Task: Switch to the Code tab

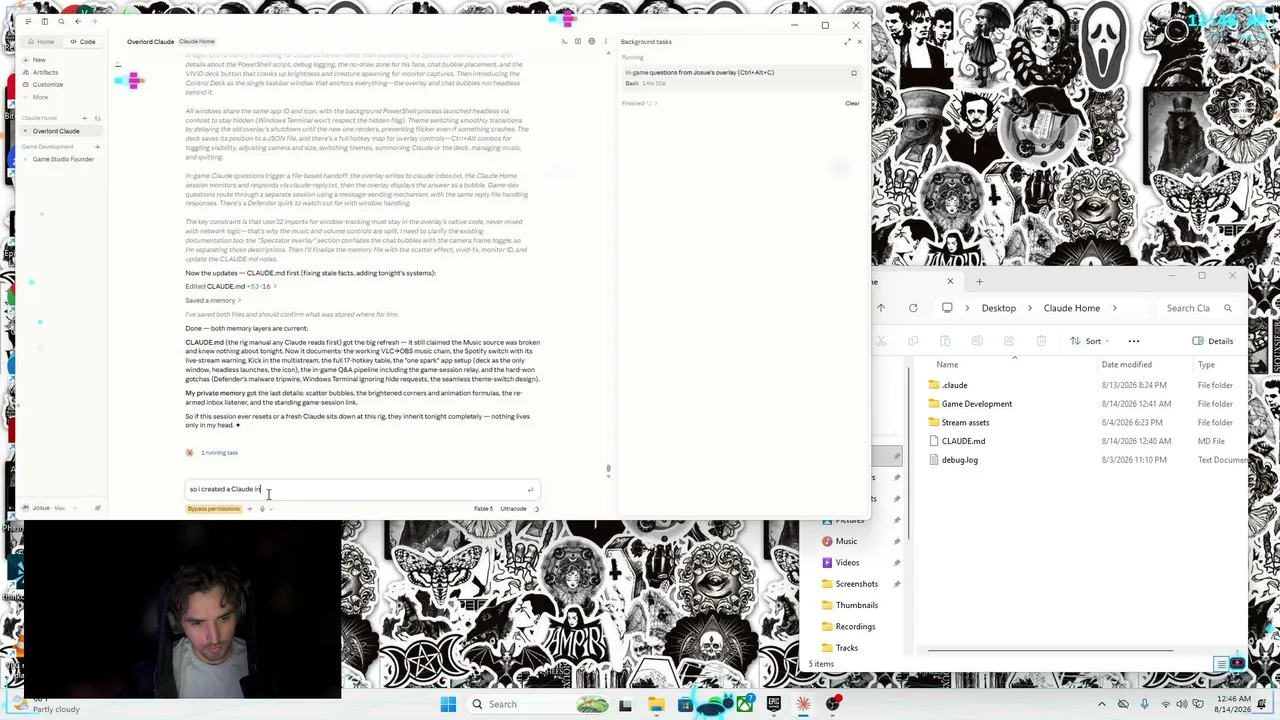Action: (x=83, y=42)
